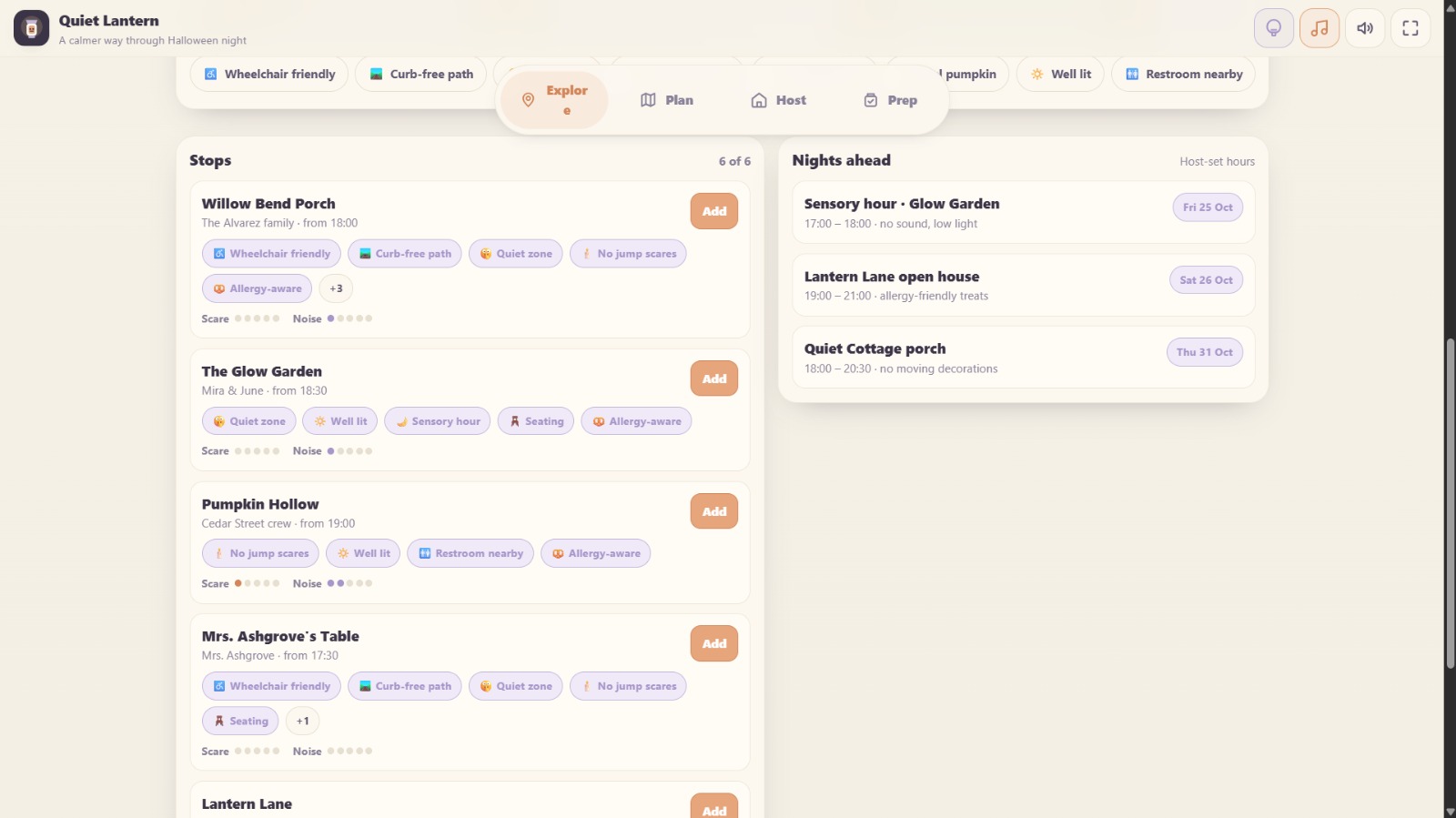Image resolution: width=1456 pixels, height=818 pixels.
Task: Switch to the Plan tab
Action: pos(667,100)
